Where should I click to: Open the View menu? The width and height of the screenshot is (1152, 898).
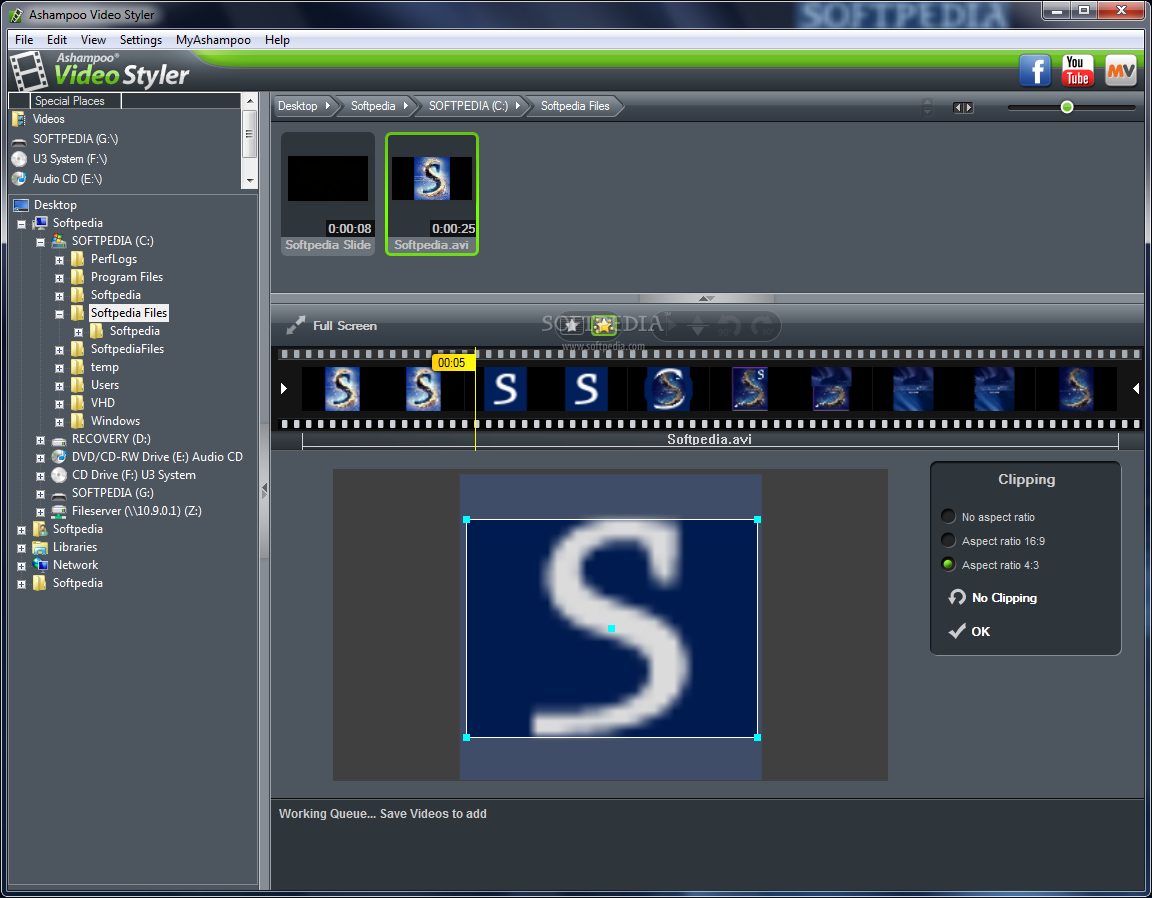click(x=93, y=40)
